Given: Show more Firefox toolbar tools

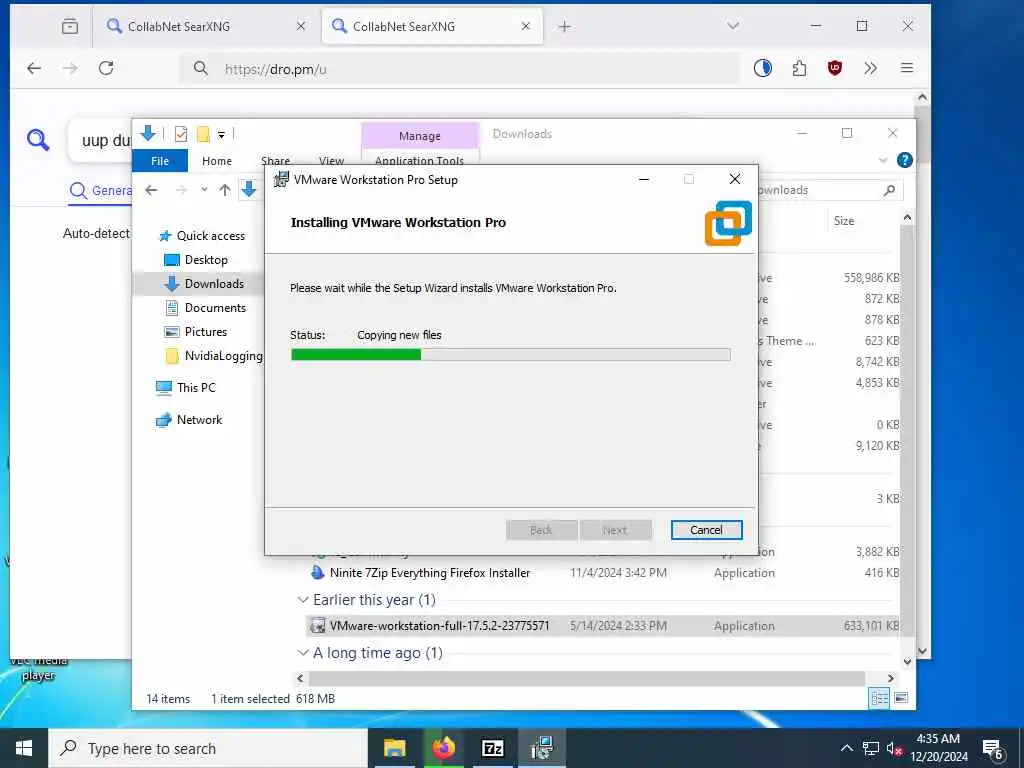Looking at the screenshot, I should tap(871, 68).
